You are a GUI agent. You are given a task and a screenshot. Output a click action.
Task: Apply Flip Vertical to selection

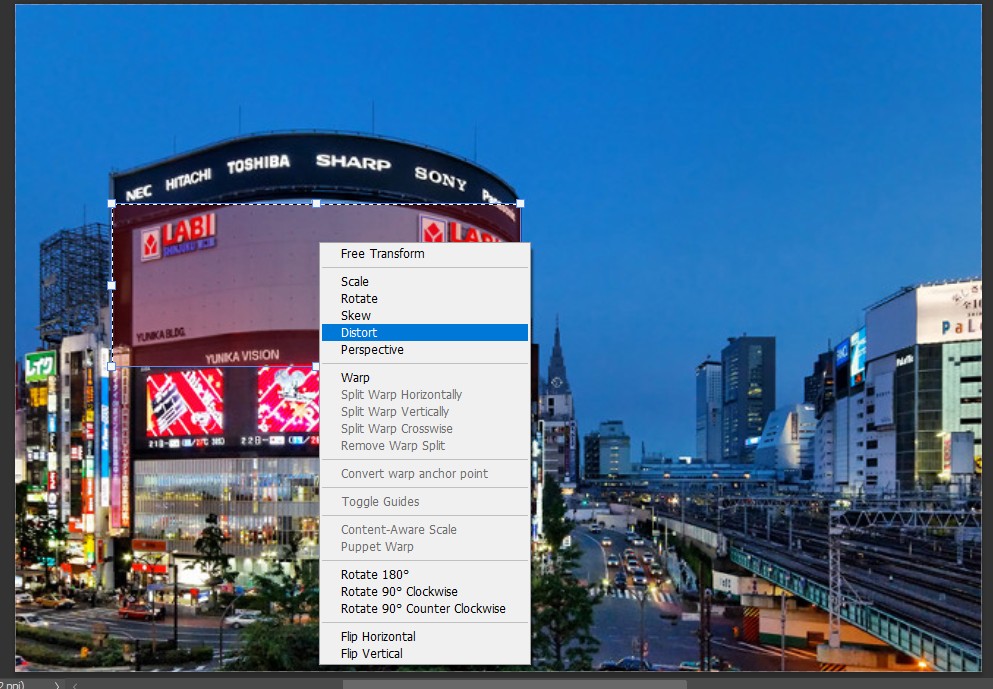tap(424, 654)
